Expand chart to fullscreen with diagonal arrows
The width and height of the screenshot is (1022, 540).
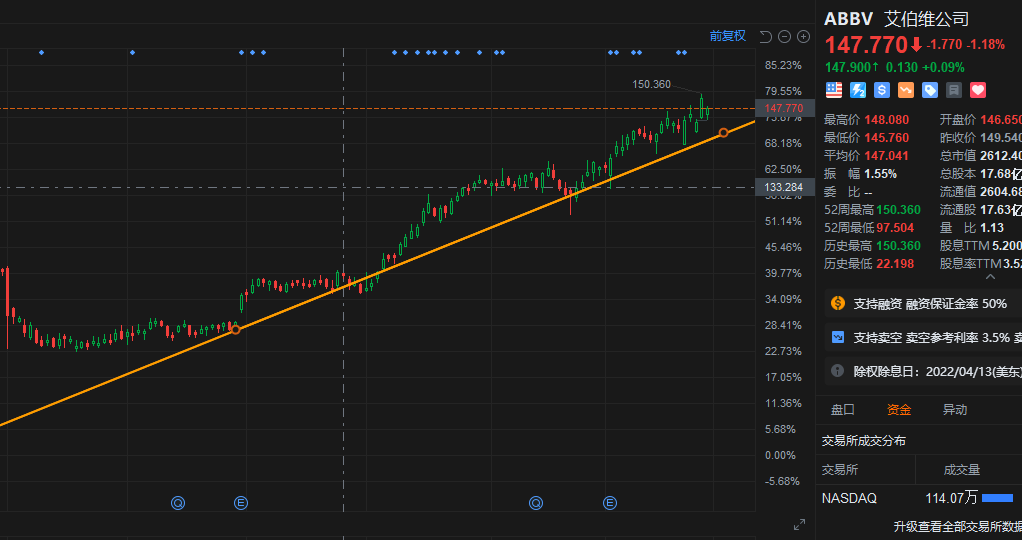click(x=799, y=524)
